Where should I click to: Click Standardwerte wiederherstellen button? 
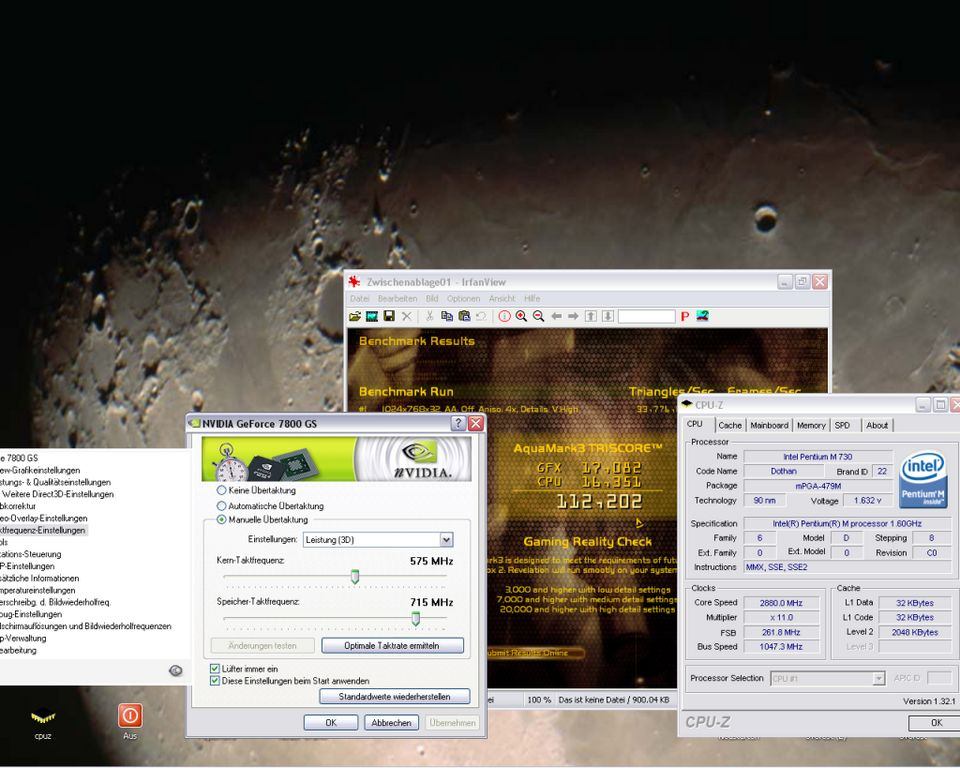coord(395,696)
